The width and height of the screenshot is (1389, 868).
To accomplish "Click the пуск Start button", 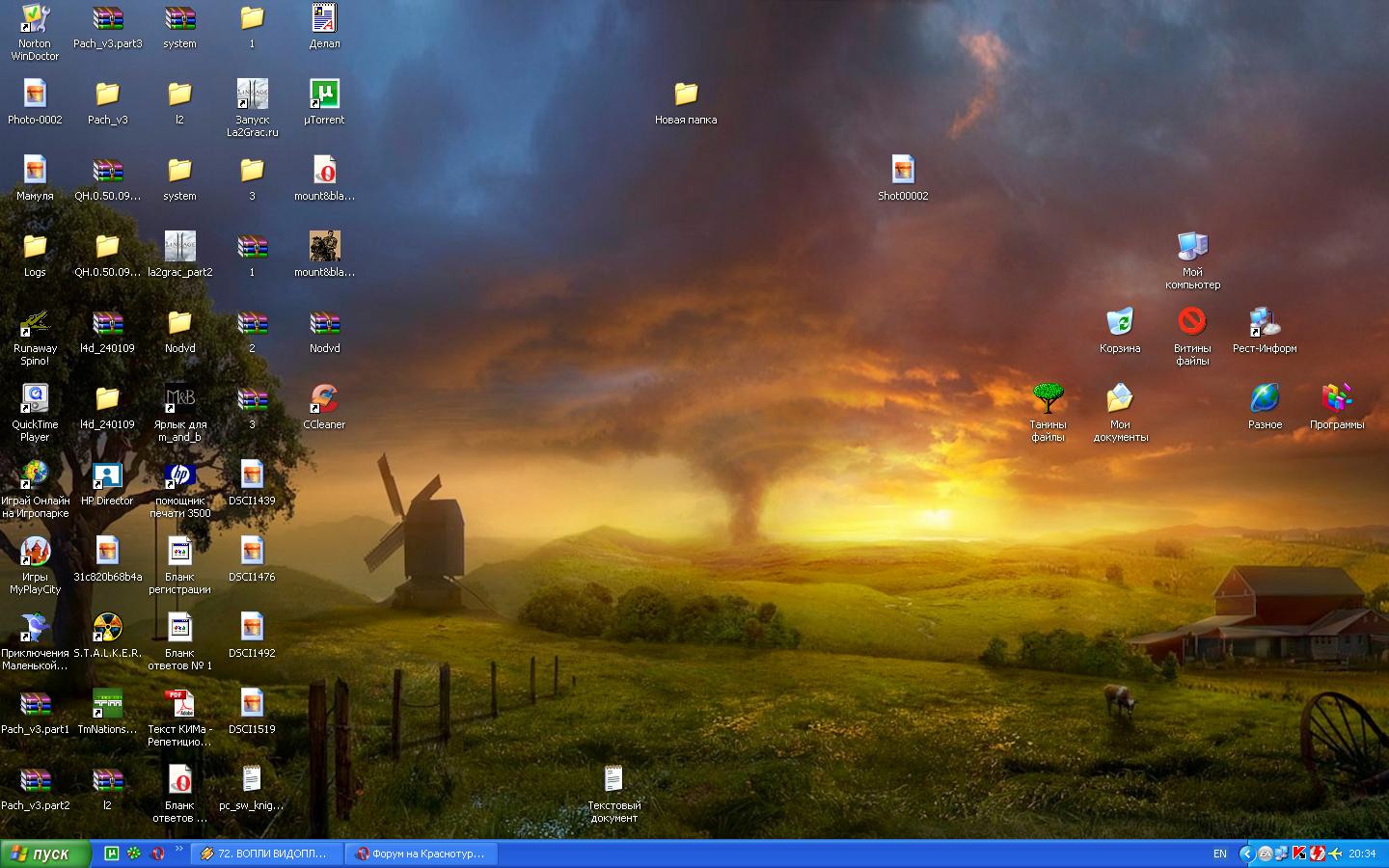I will [x=45, y=854].
